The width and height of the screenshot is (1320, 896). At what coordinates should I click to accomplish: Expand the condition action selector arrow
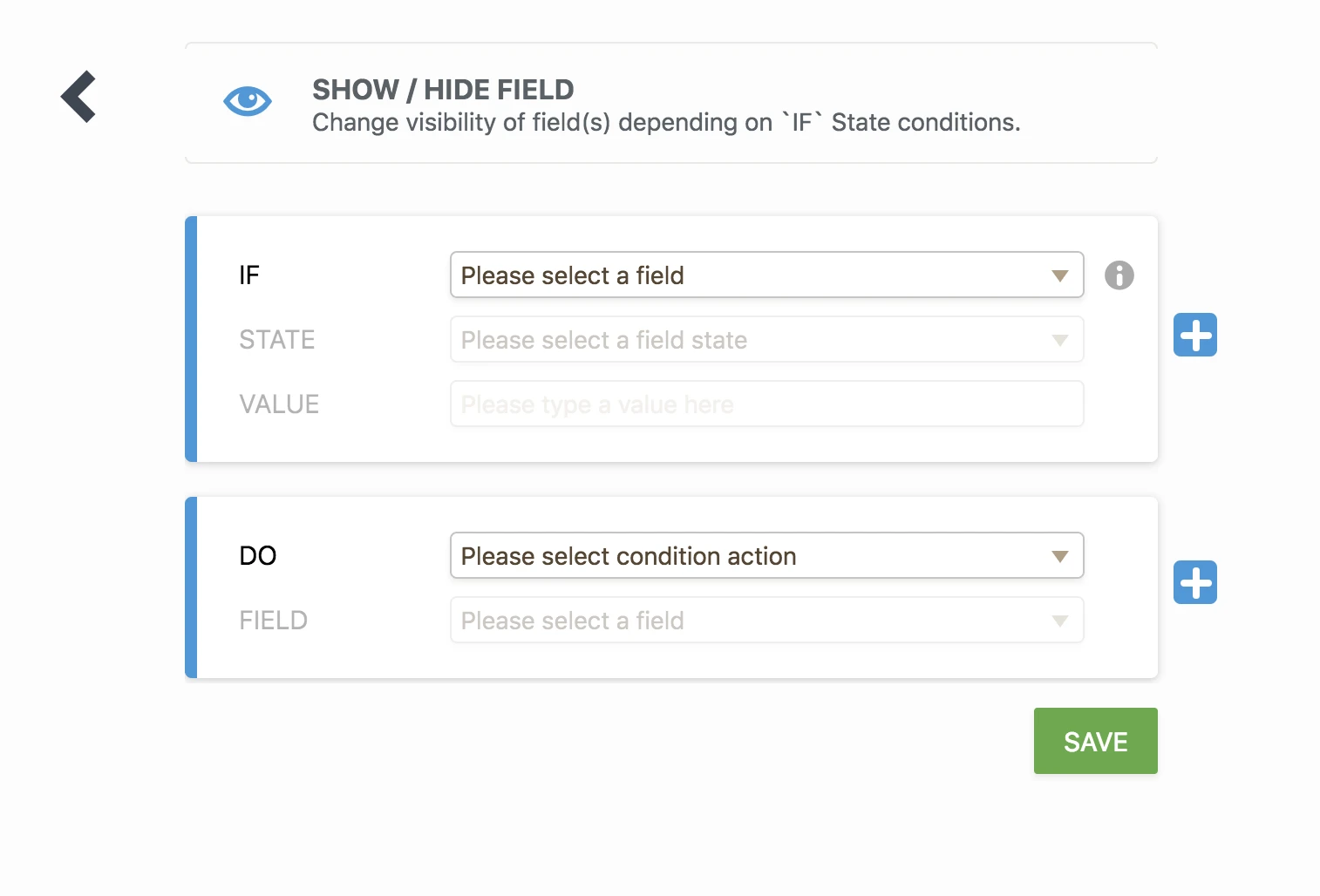[x=1060, y=555]
